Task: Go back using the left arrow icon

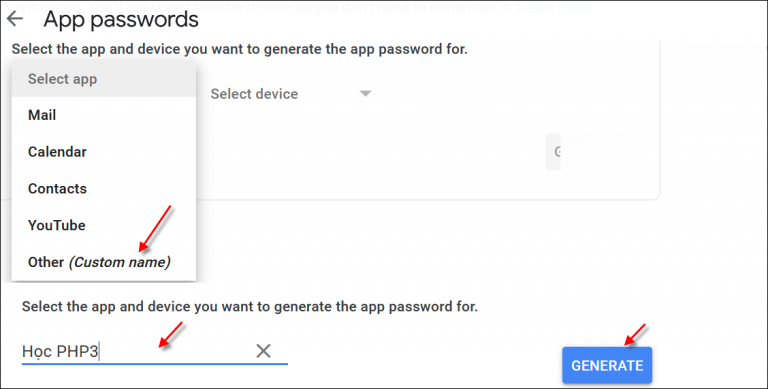Action: coord(15,19)
